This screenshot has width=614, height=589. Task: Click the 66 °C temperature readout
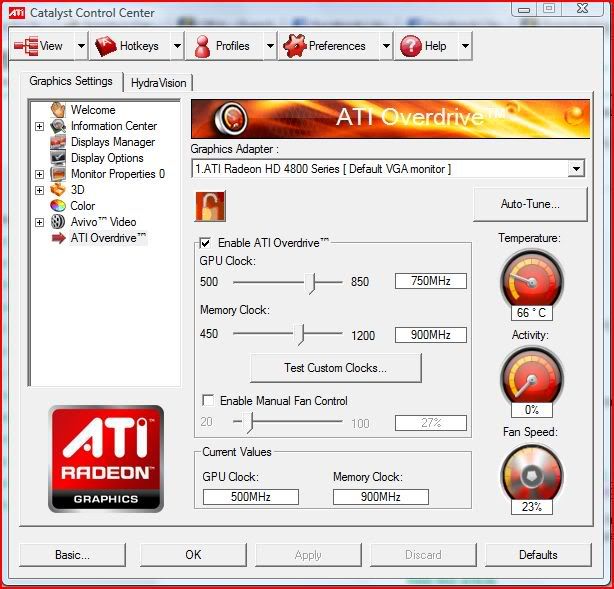tap(532, 313)
